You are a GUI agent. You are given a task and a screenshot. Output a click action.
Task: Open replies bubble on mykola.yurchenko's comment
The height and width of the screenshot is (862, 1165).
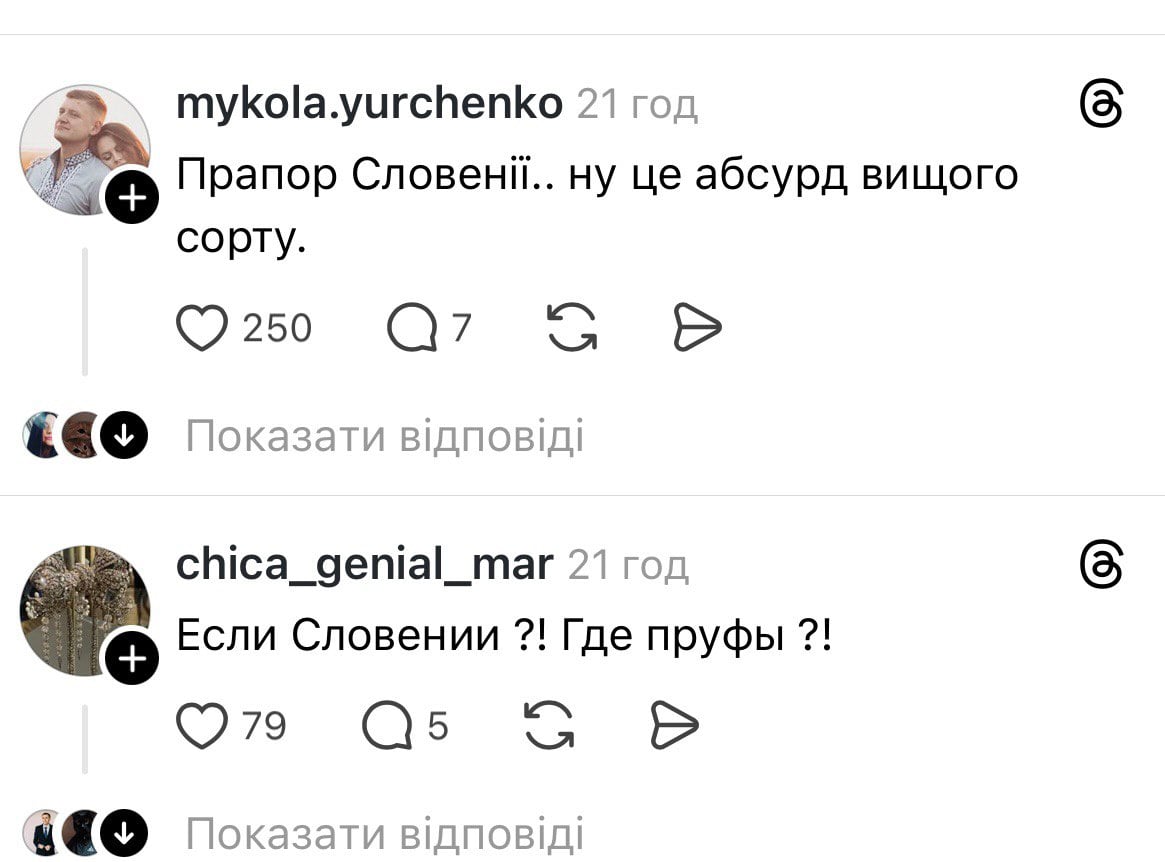(412, 328)
